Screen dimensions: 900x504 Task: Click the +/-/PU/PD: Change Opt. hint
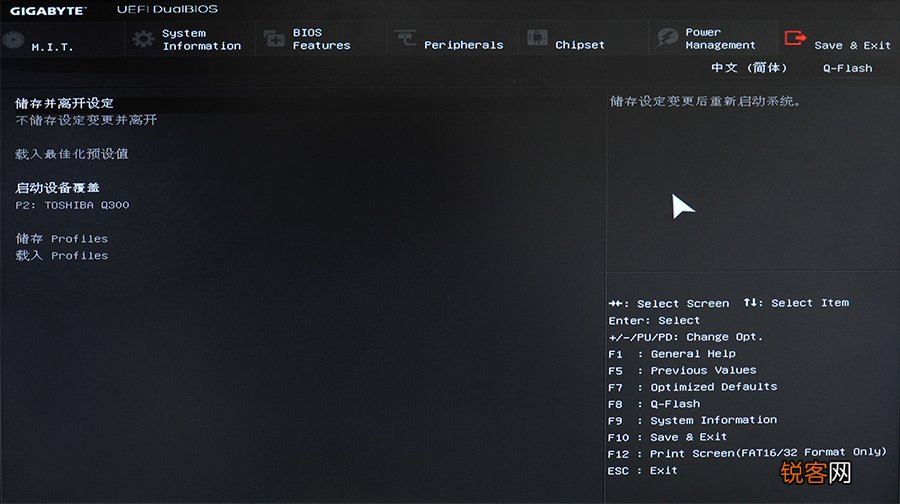[x=685, y=337]
